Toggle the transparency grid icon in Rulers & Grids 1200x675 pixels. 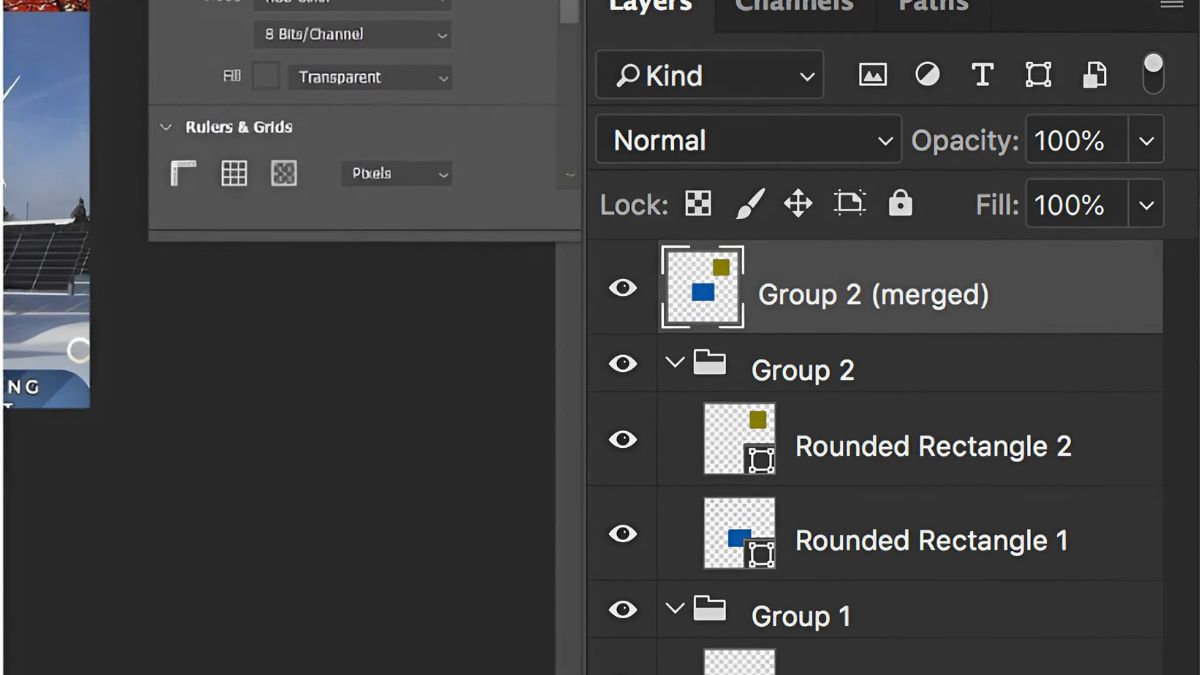(284, 173)
